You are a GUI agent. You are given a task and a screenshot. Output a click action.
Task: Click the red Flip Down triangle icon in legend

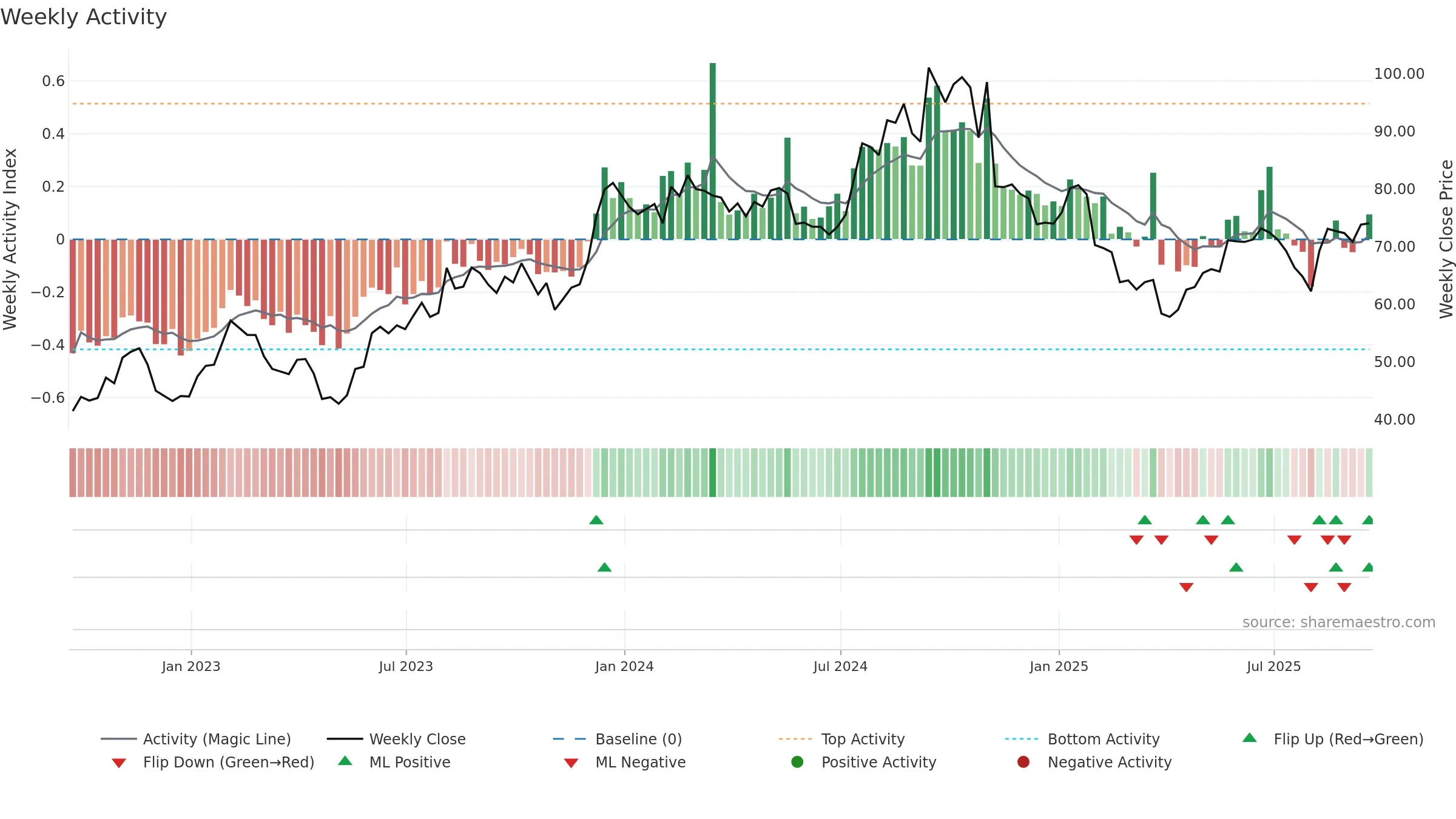click(119, 763)
